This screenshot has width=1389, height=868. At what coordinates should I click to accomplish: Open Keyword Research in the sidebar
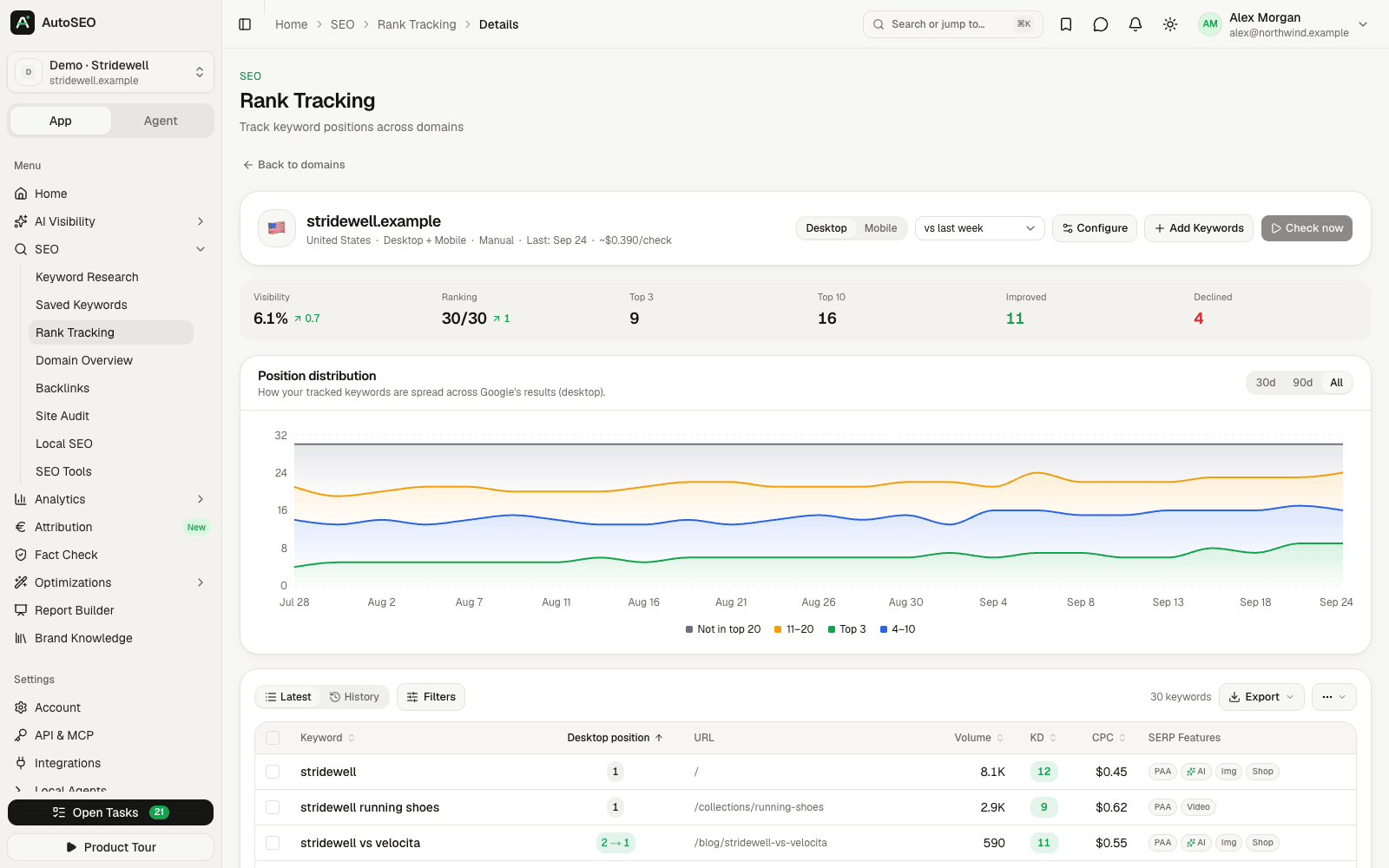pyautogui.click(x=87, y=277)
